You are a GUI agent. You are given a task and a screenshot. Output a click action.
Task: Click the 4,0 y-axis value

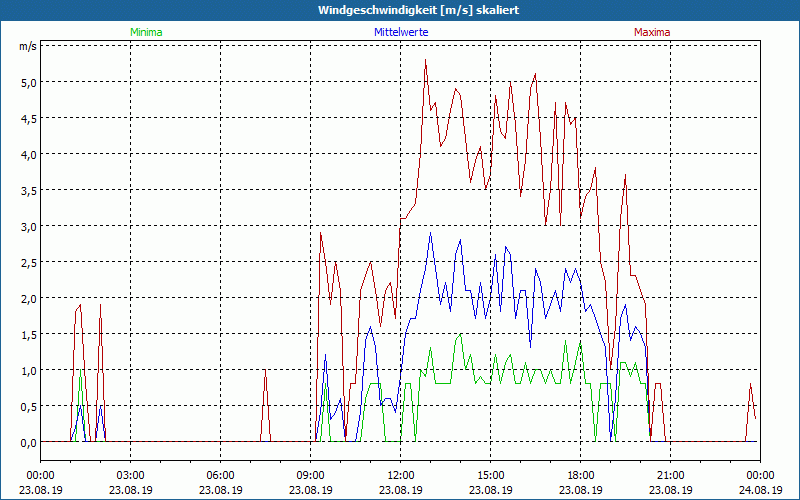(x=29, y=155)
